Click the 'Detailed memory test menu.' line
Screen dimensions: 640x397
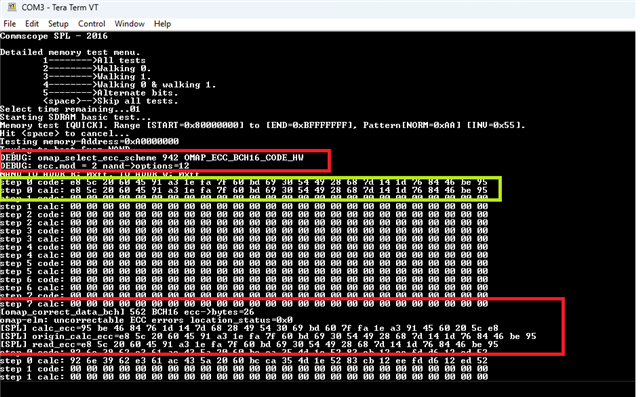point(70,52)
